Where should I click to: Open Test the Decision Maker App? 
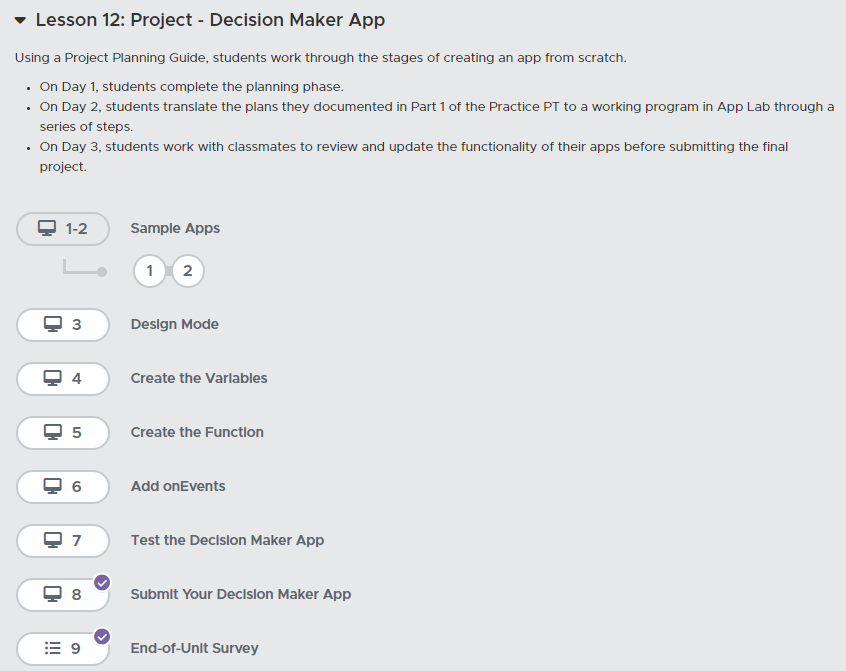point(227,541)
